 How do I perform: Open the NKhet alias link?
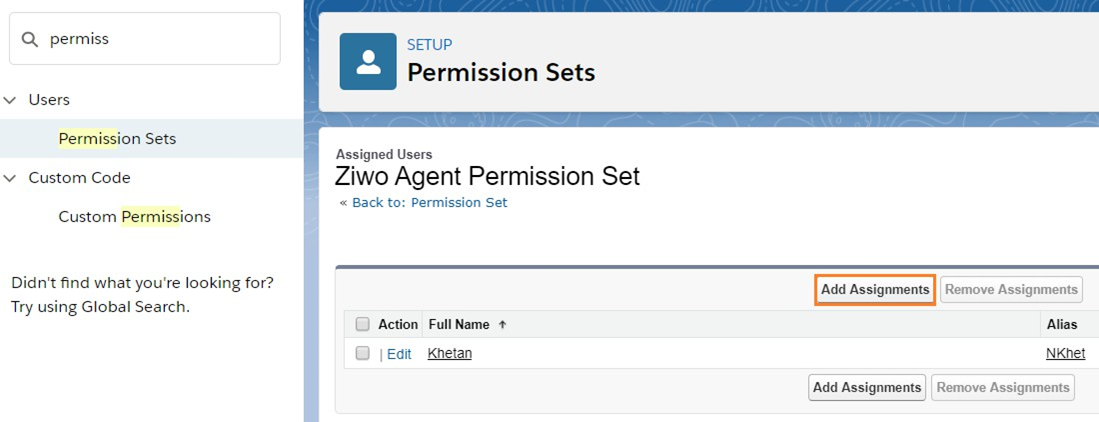coord(1065,354)
